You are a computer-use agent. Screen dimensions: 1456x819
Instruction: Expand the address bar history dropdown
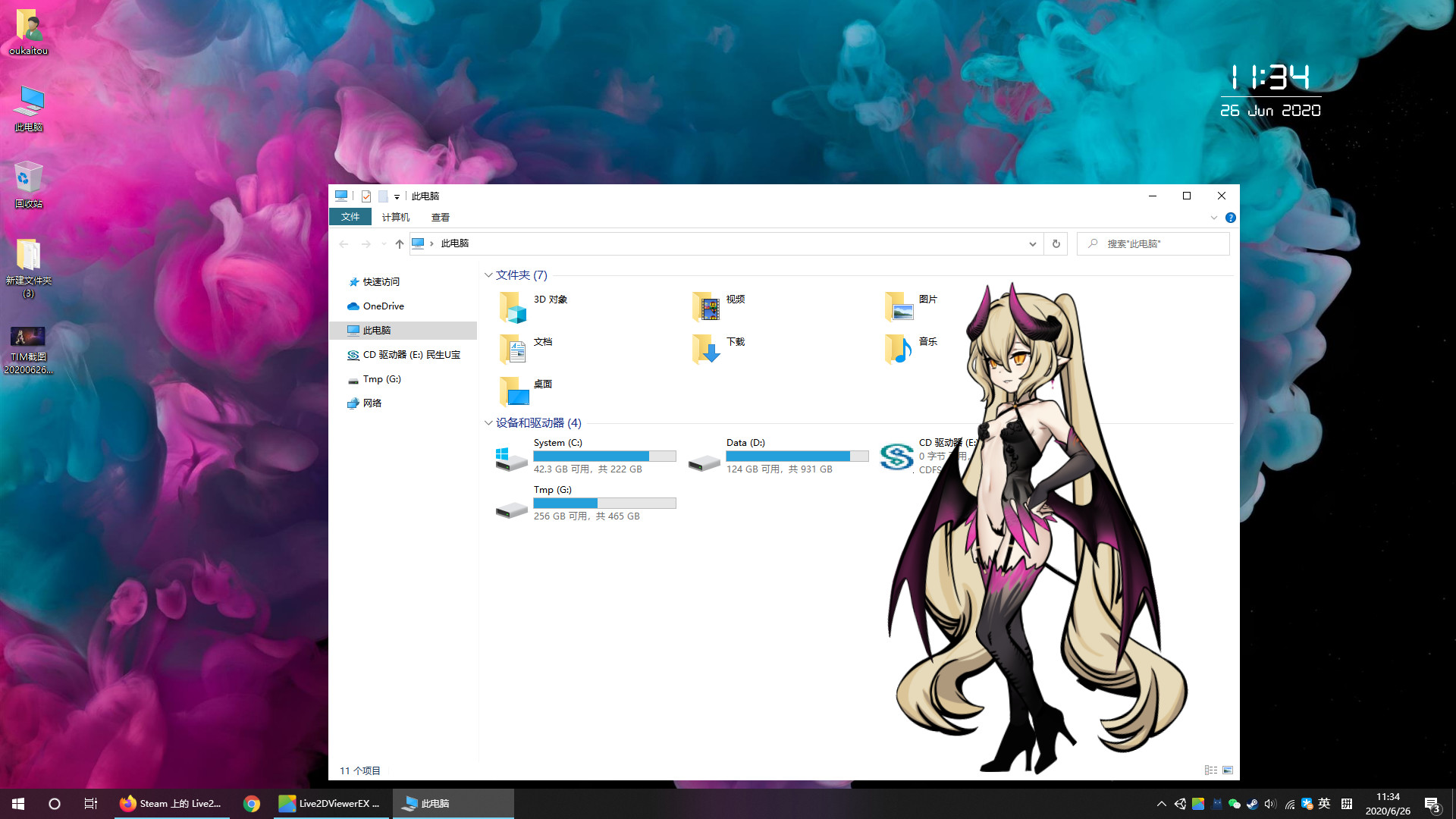(x=1032, y=243)
